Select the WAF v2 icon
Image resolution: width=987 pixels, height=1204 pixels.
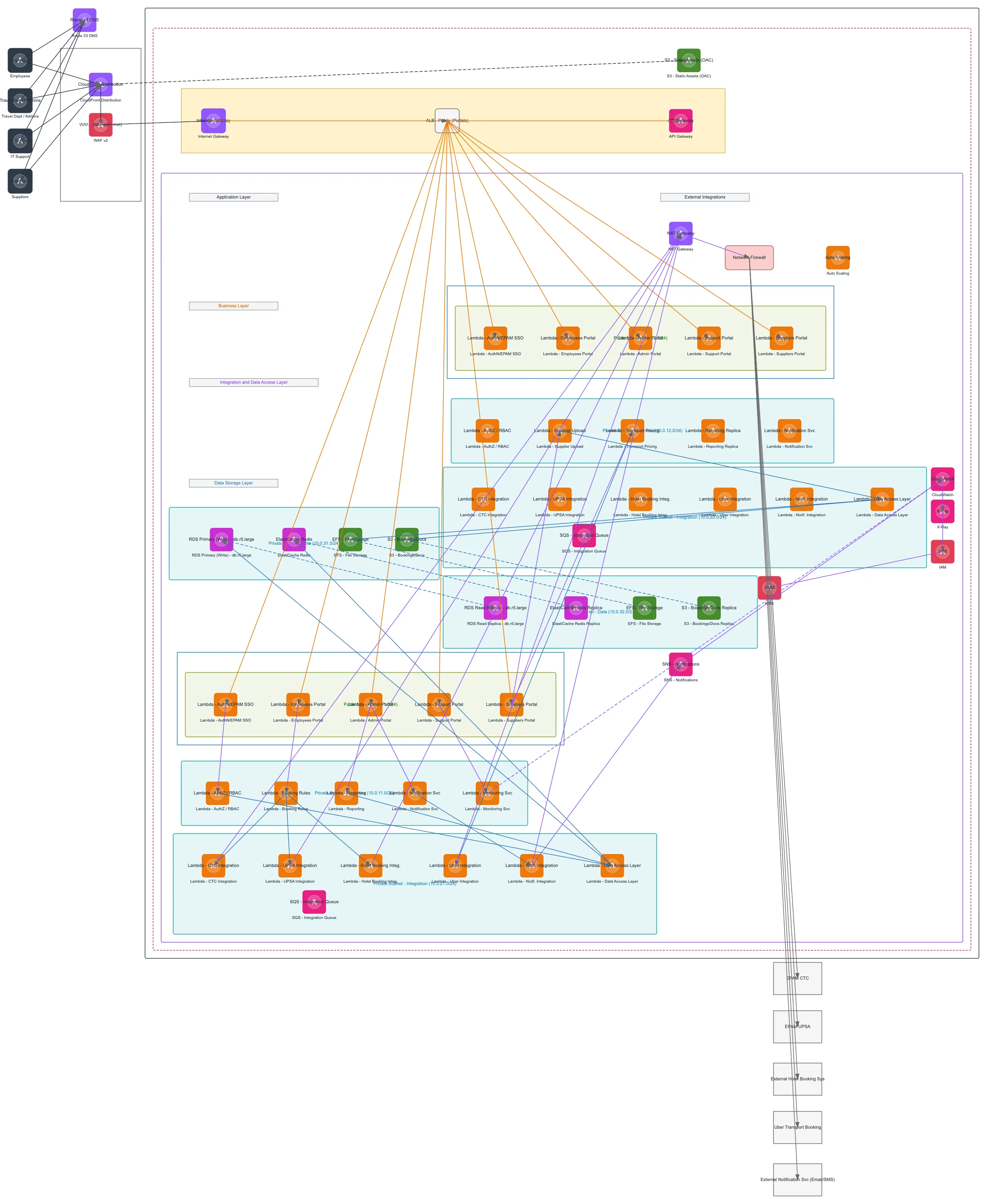tap(101, 125)
